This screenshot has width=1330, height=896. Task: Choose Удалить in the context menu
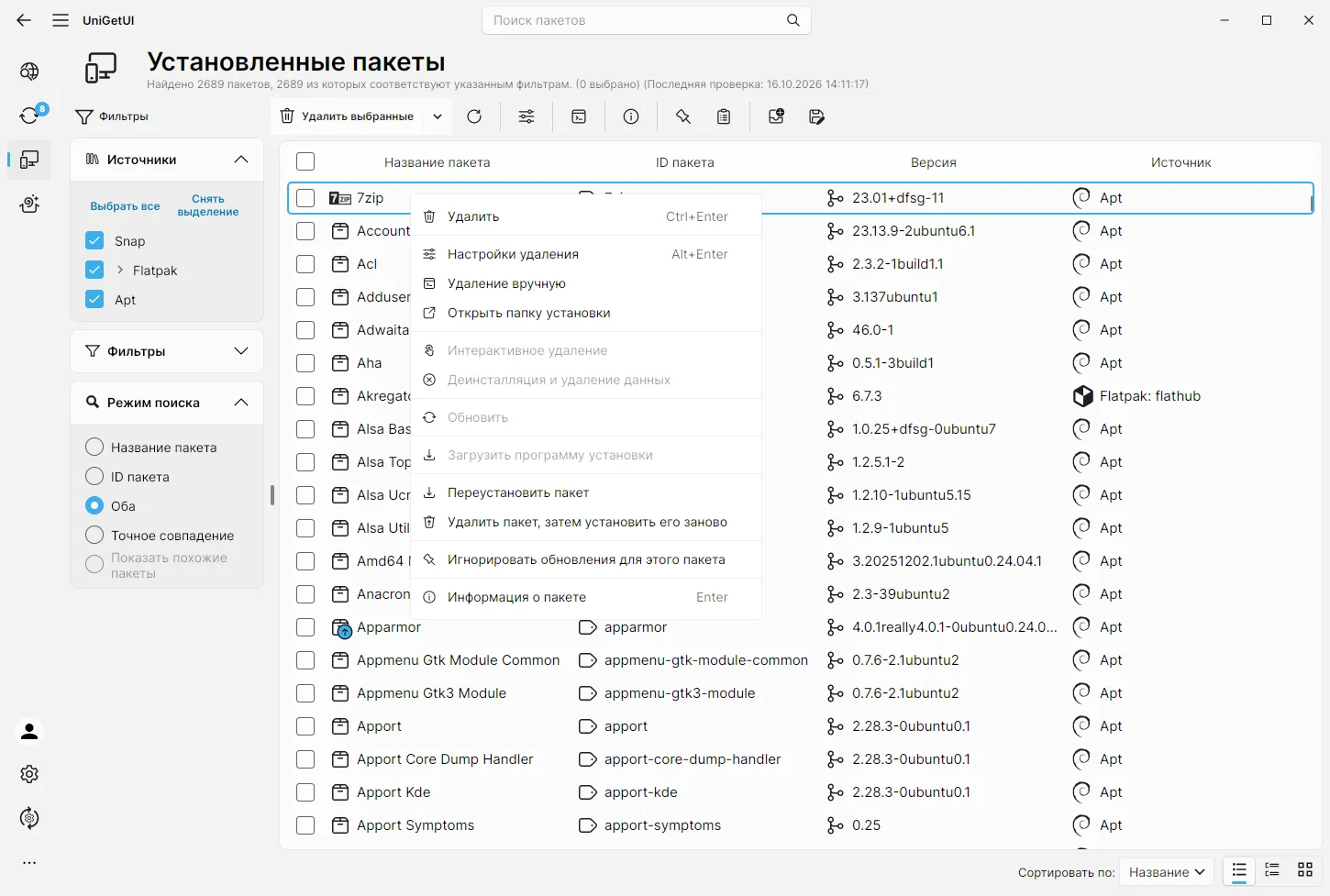click(x=586, y=216)
